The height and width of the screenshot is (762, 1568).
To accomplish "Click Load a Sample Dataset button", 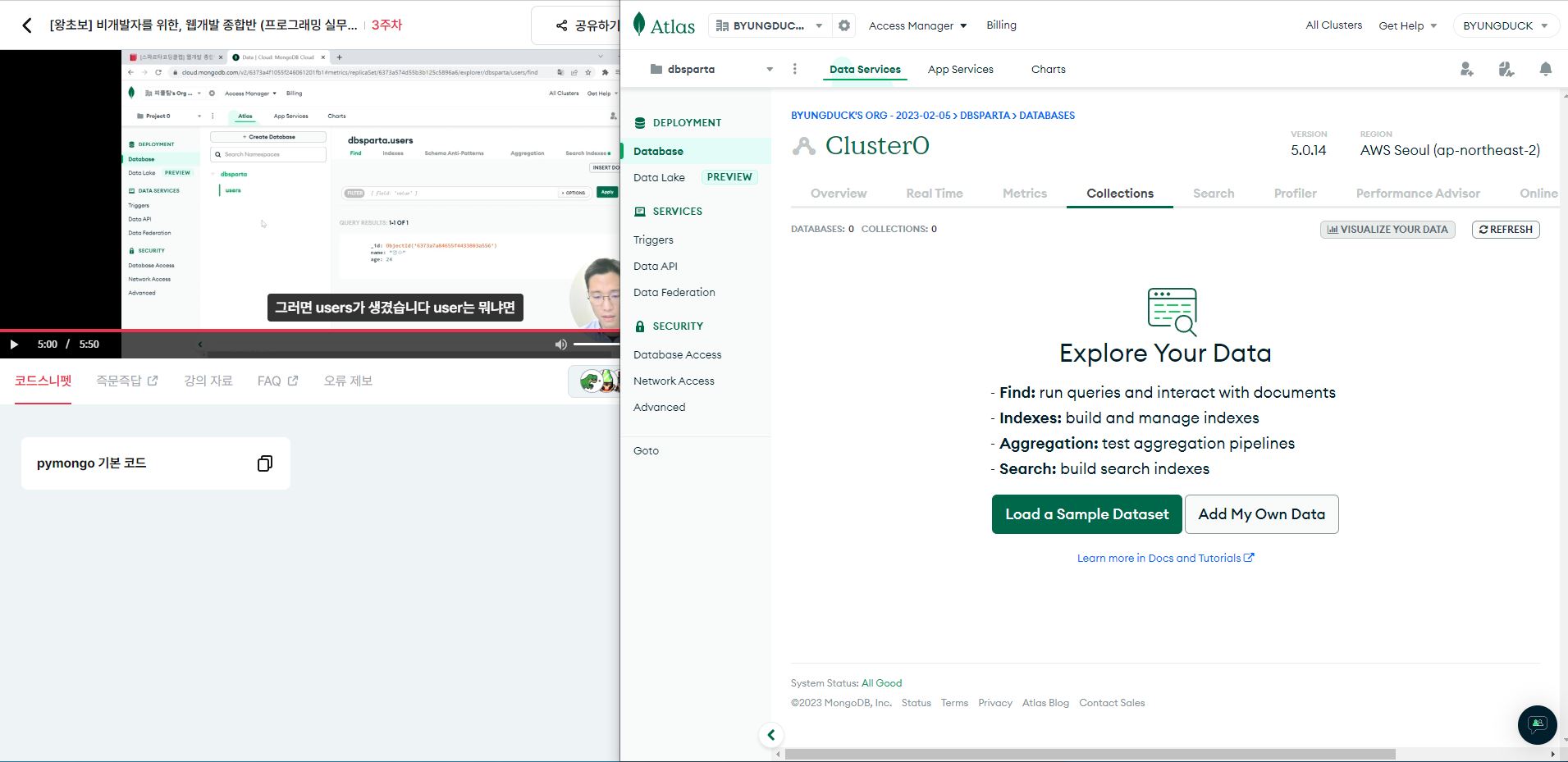I will [1086, 514].
